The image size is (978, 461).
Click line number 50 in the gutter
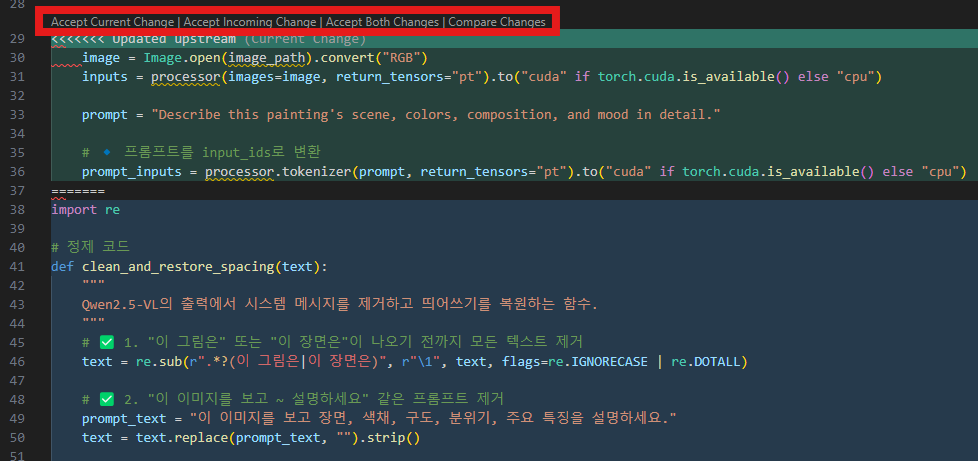pos(18,437)
